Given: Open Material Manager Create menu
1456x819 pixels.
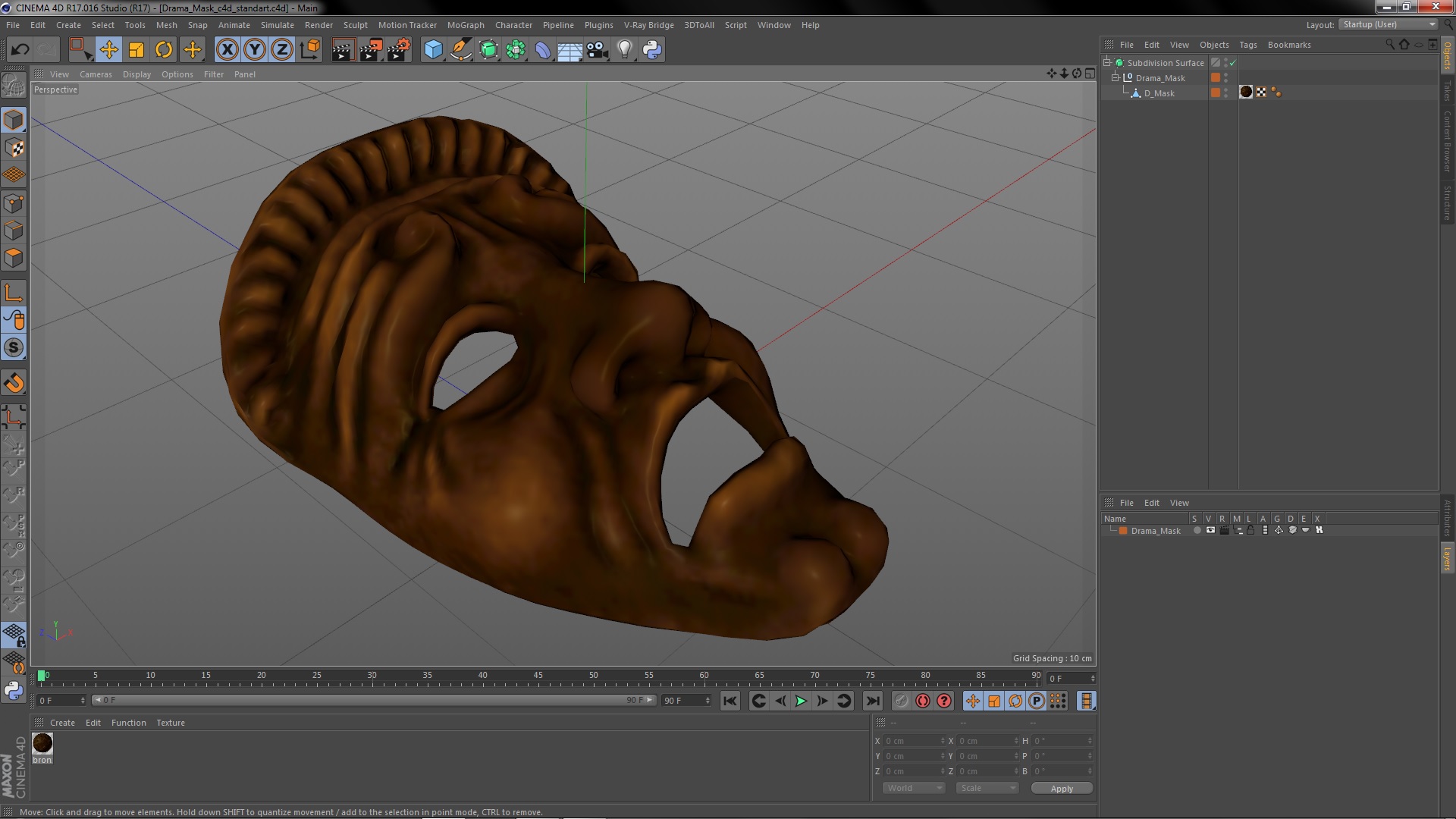Looking at the screenshot, I should [x=62, y=723].
